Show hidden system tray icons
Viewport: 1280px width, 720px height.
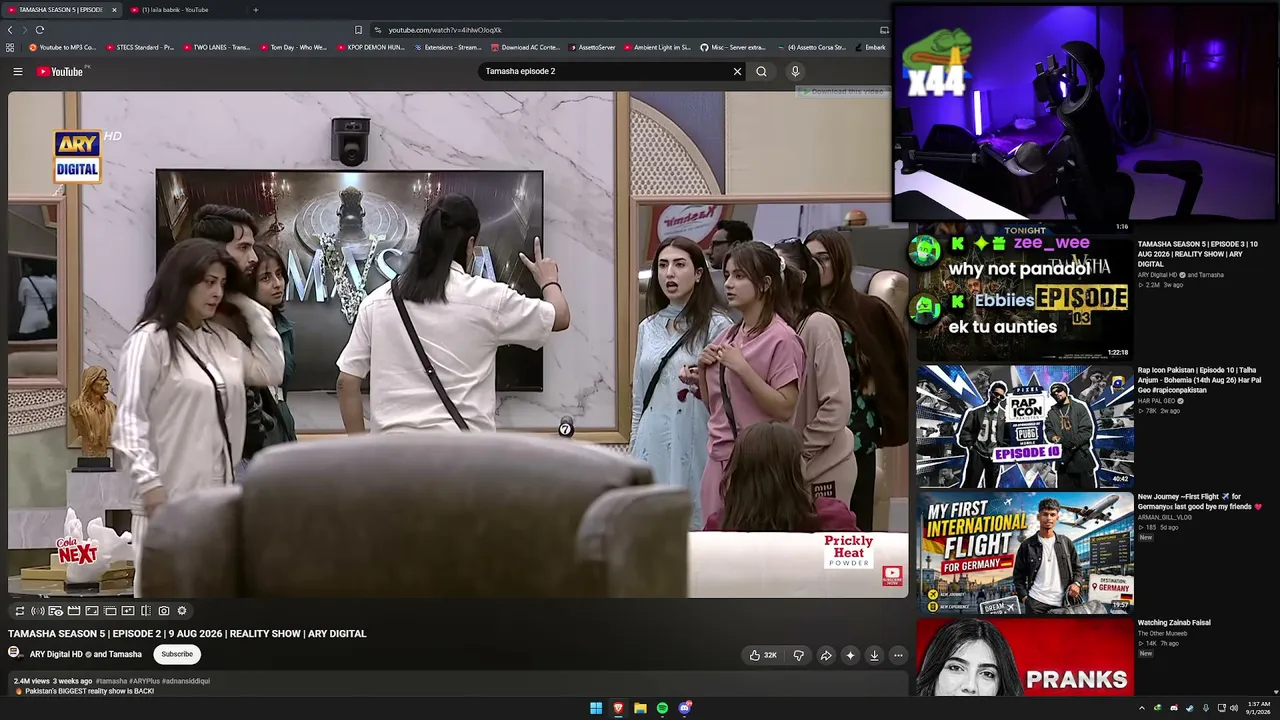(x=1141, y=708)
